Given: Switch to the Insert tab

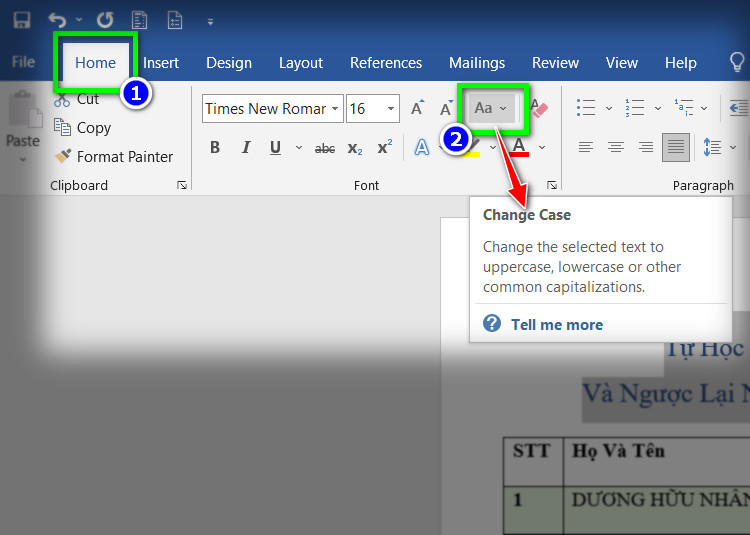Looking at the screenshot, I should click(x=161, y=63).
